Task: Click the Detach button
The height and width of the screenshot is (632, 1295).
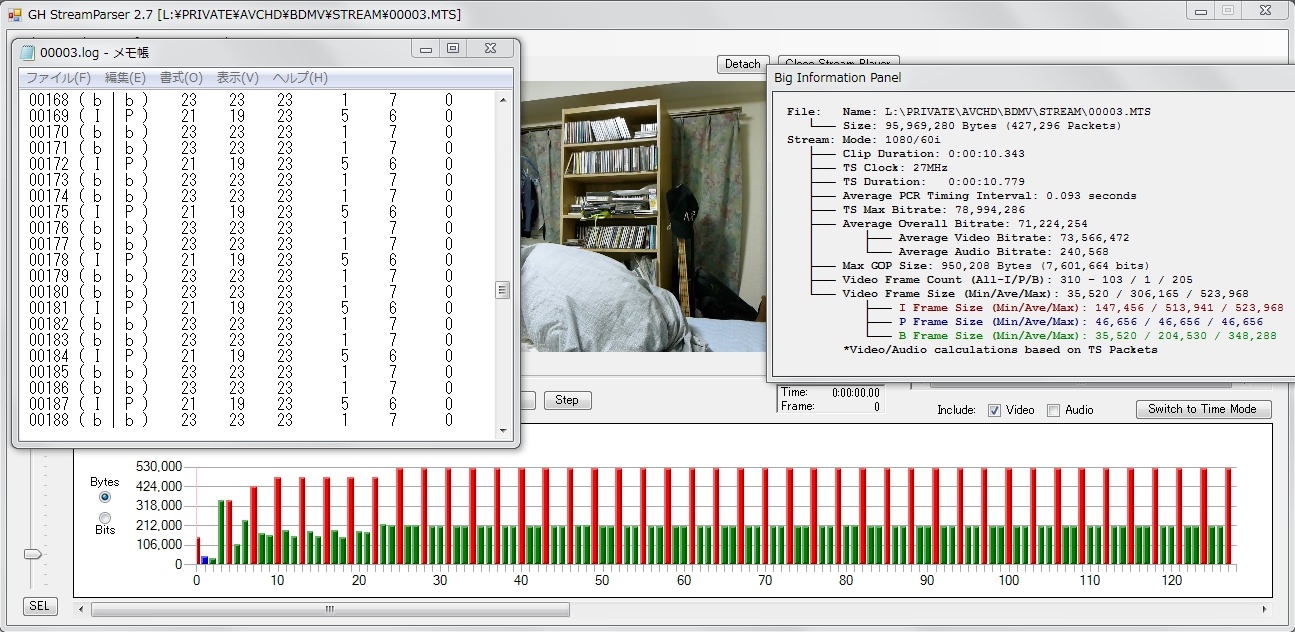Action: (742, 64)
